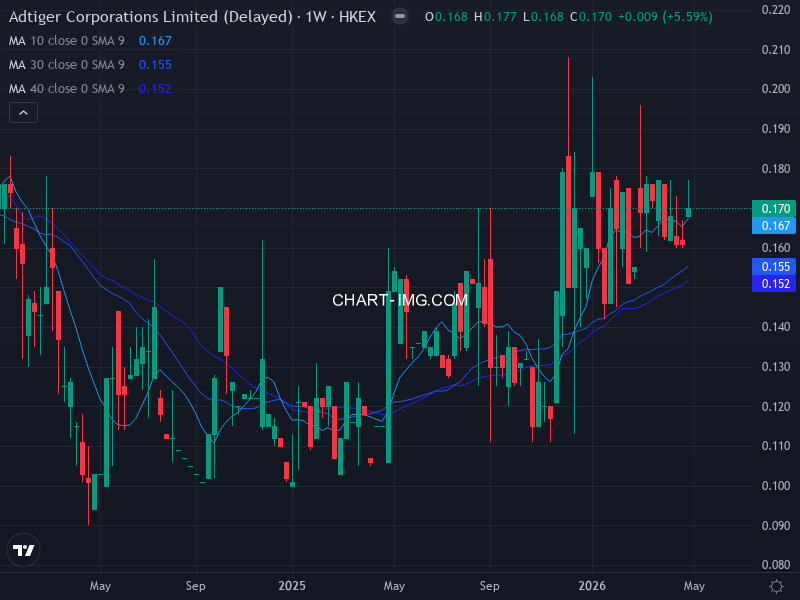The height and width of the screenshot is (600, 800).
Task: Click the market status pill icon beside HKEX
Action: 400,17
